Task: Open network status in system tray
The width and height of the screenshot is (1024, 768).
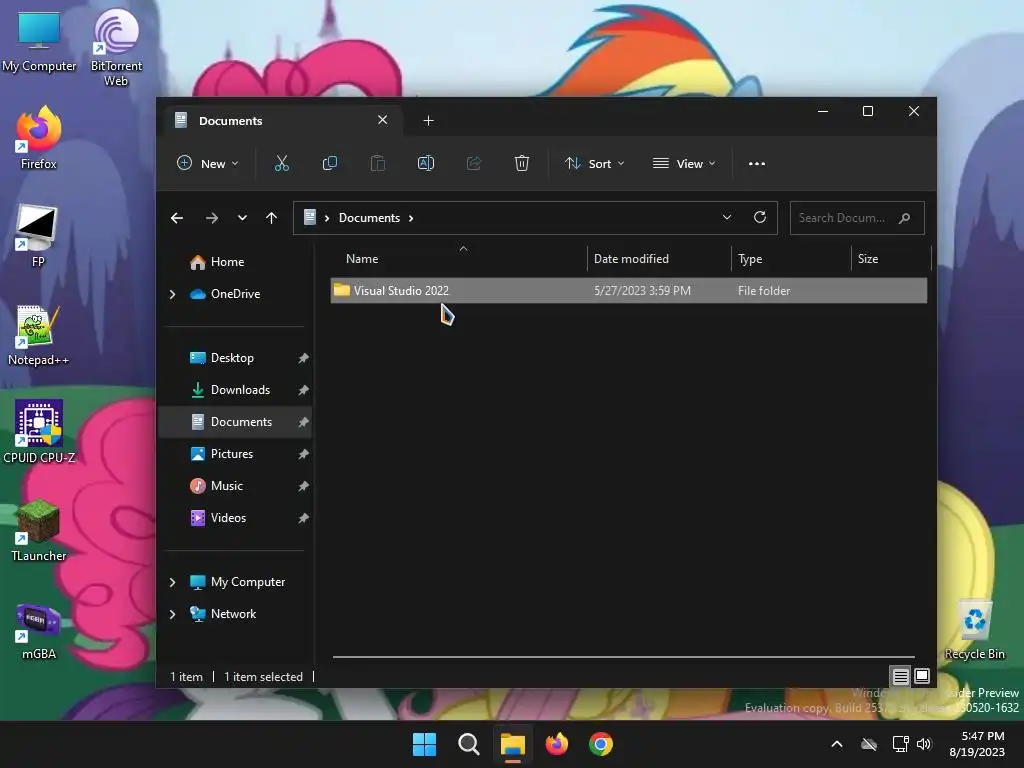Action: tap(900, 744)
